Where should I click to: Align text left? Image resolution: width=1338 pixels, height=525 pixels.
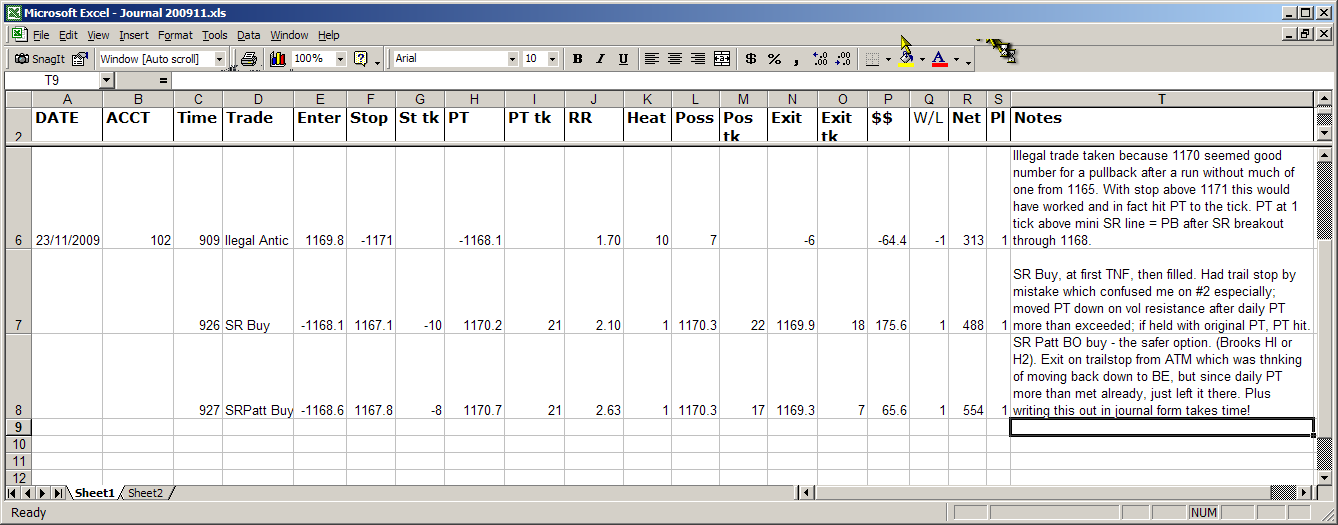pos(651,59)
